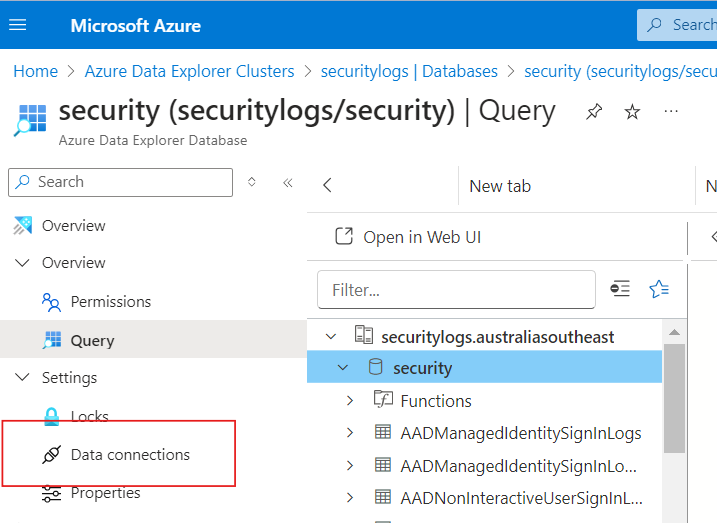
Task: Focus the Filter... input field
Action: pos(456,289)
